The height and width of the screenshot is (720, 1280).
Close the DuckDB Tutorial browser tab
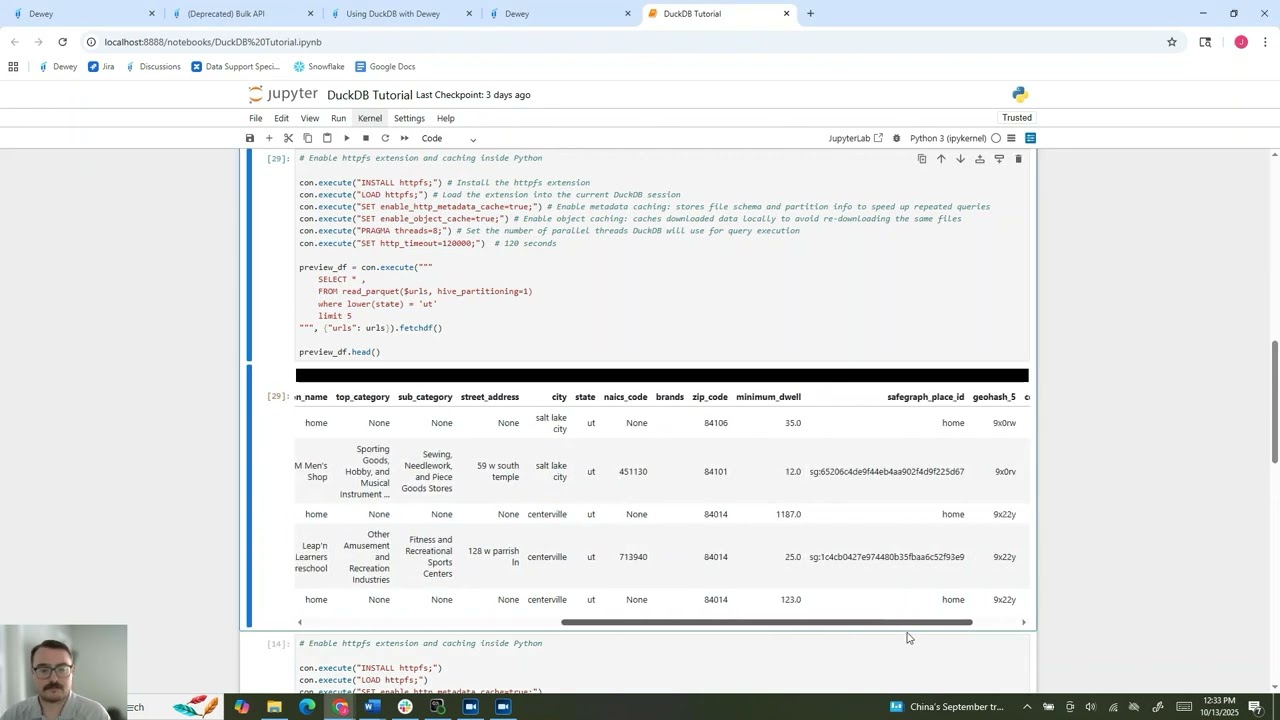point(786,14)
